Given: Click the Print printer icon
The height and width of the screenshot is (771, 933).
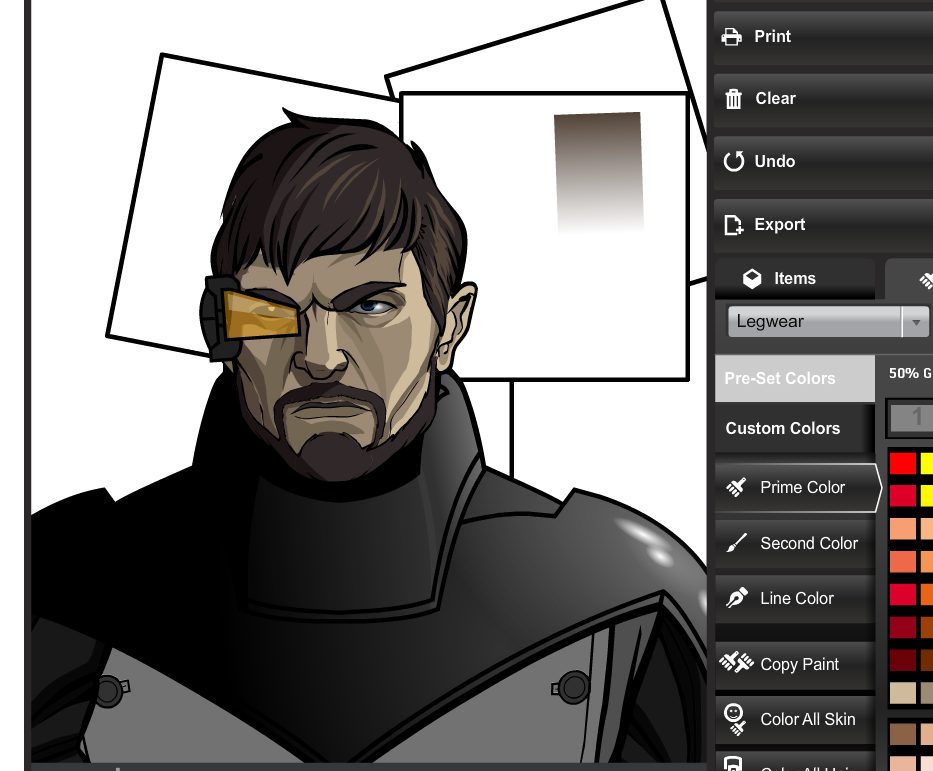Looking at the screenshot, I should (x=732, y=37).
